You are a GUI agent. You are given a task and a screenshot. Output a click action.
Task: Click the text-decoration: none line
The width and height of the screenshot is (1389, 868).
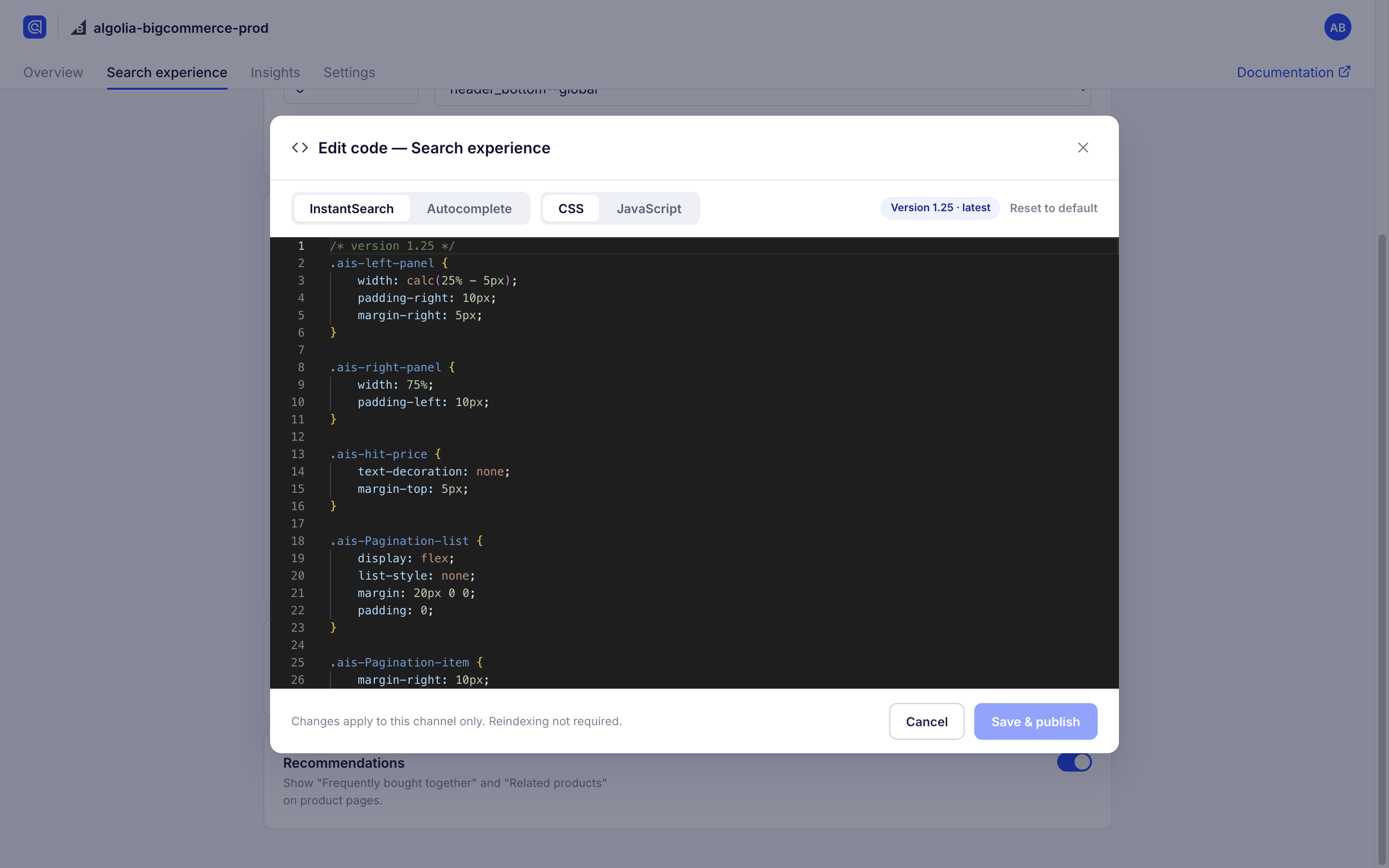434,471
